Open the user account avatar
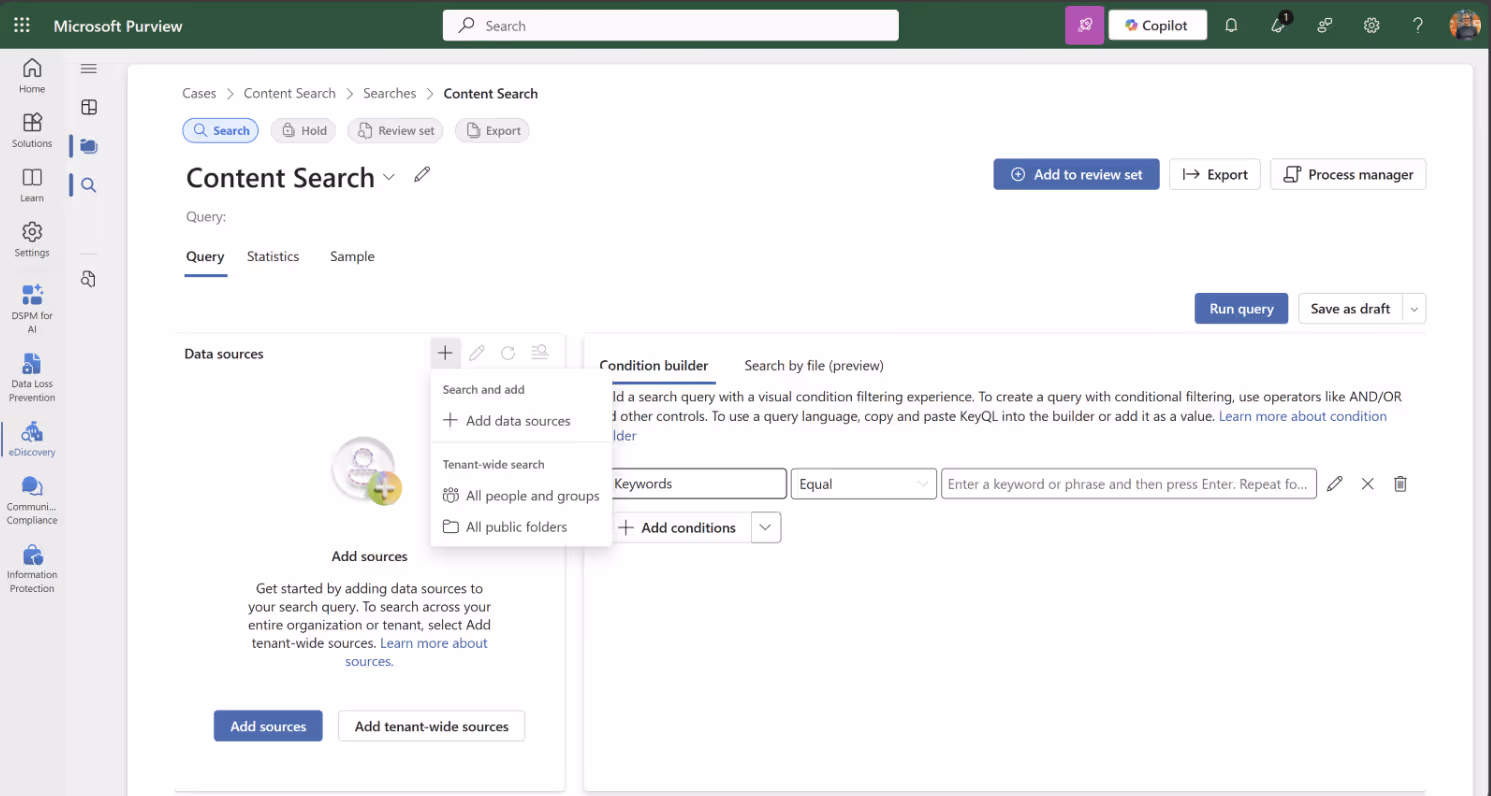Viewport: 1491px width, 796px height. [x=1465, y=25]
